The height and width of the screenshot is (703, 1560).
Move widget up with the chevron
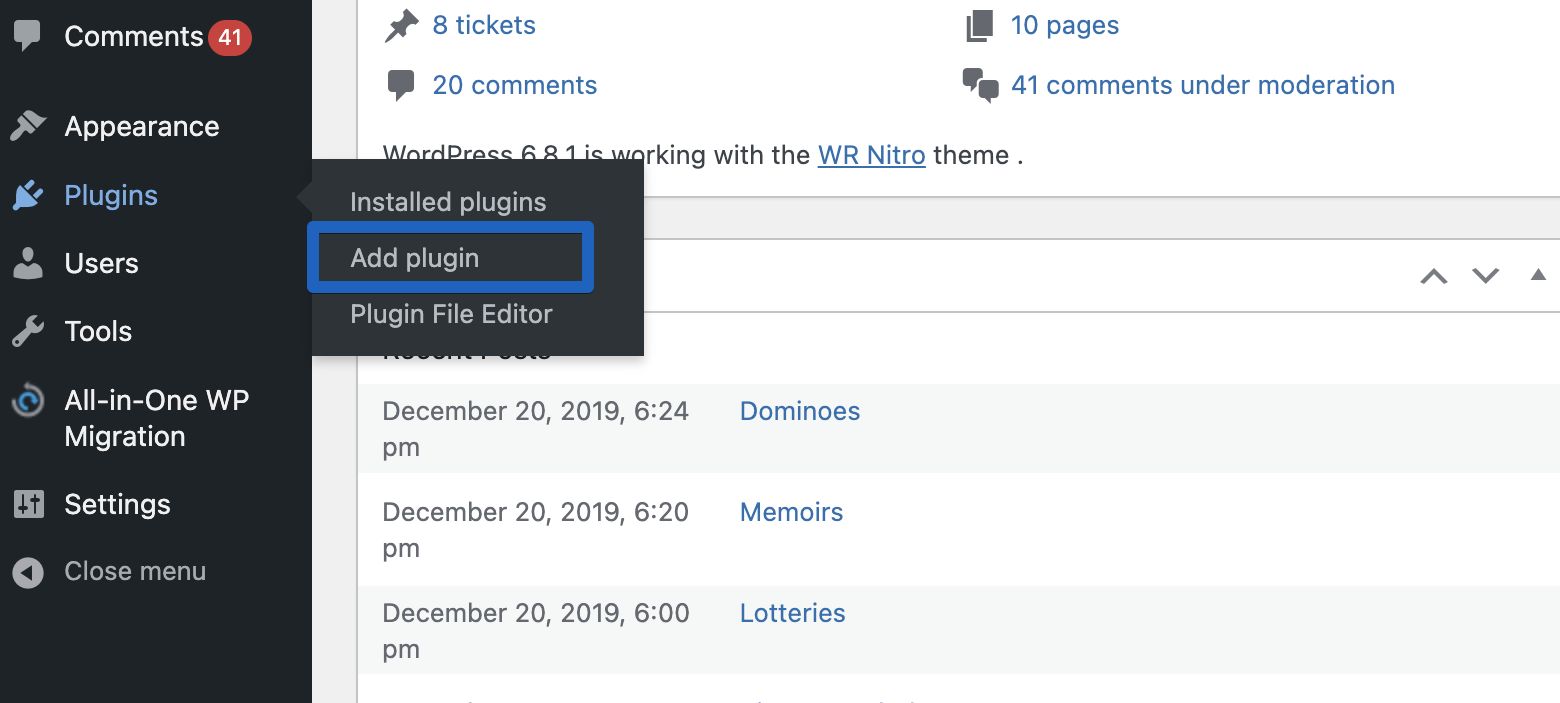point(1434,276)
